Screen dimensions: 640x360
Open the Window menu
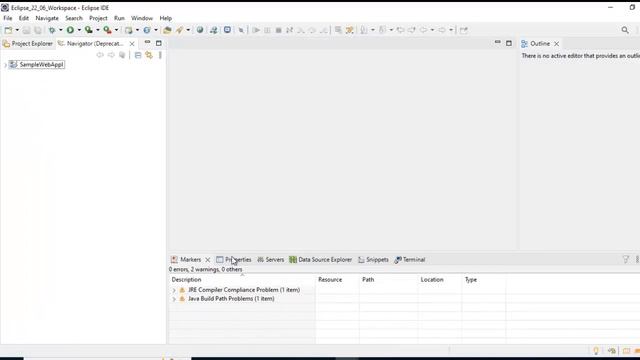(x=142, y=18)
